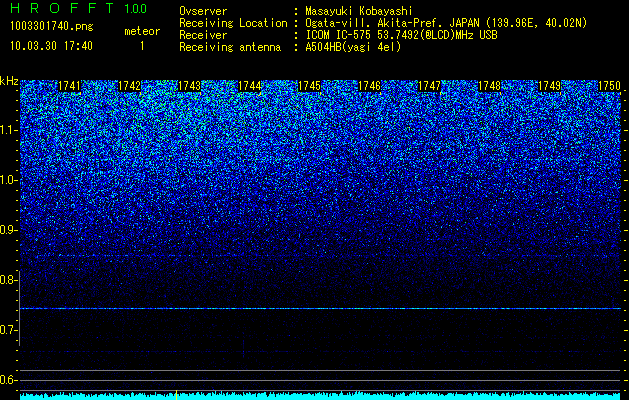Click the 1746 time marker
This screenshot has width=629, height=400.
[x=369, y=86]
